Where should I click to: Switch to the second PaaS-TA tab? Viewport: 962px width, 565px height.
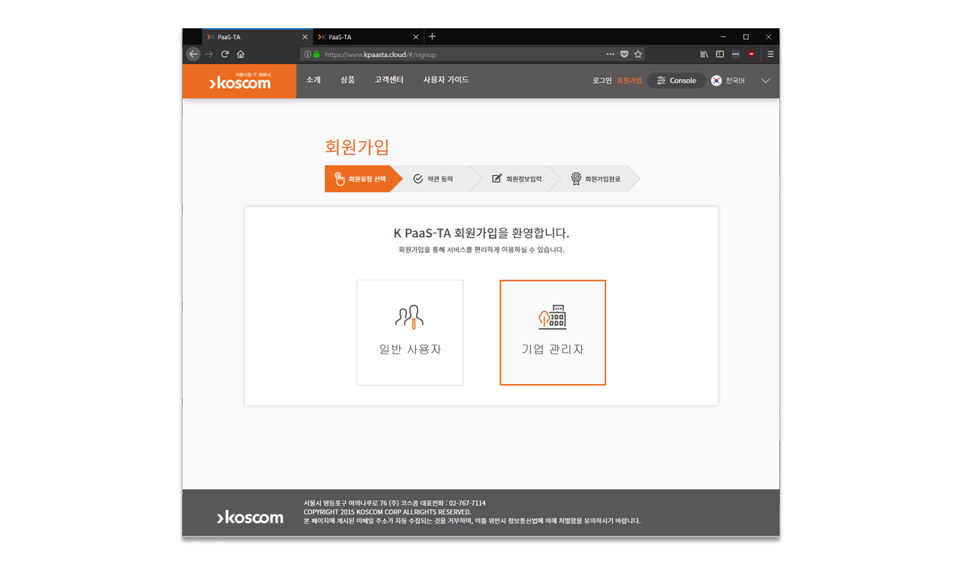(365, 37)
